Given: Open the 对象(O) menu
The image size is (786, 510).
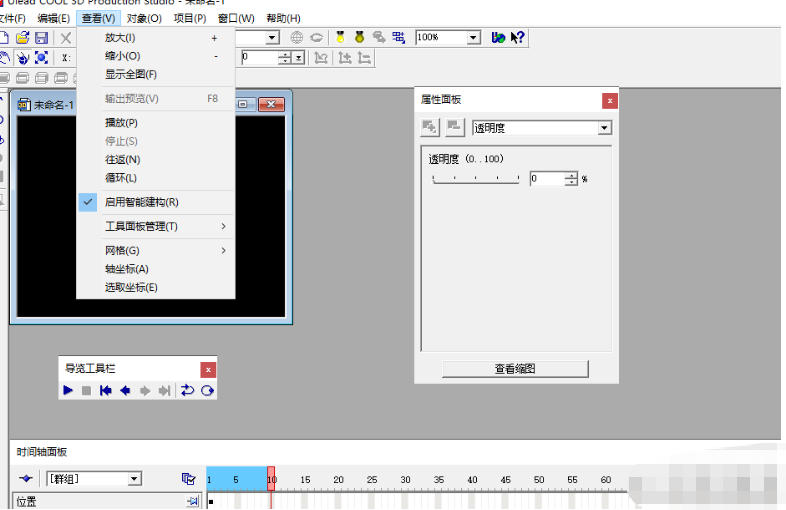Looking at the screenshot, I should tap(144, 18).
